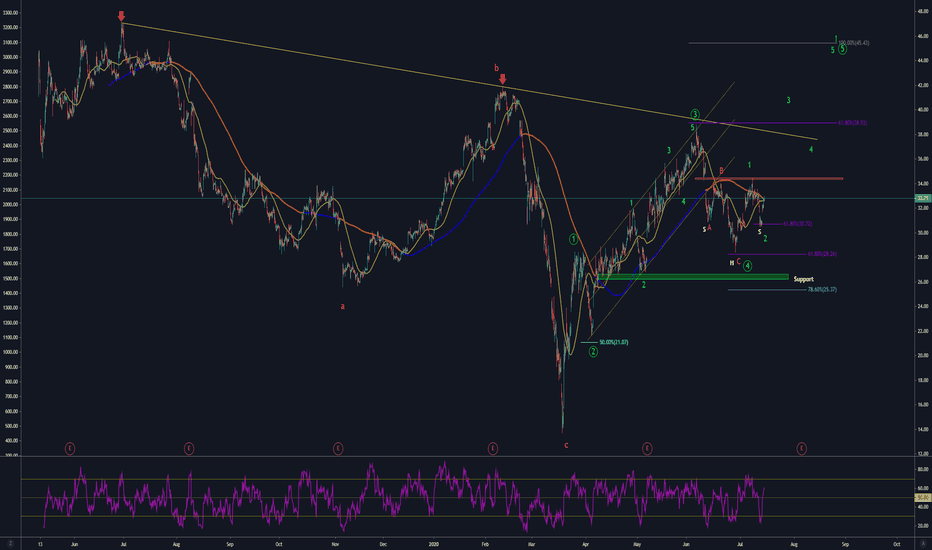Screen dimensions: 932x550
Task: Open the earliest earnings 'E' marker near Jun 2019
Action: (70, 448)
